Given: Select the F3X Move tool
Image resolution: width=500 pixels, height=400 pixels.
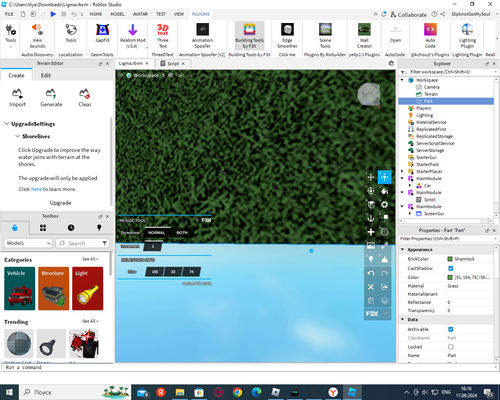Looking at the screenshot, I should (371, 177).
